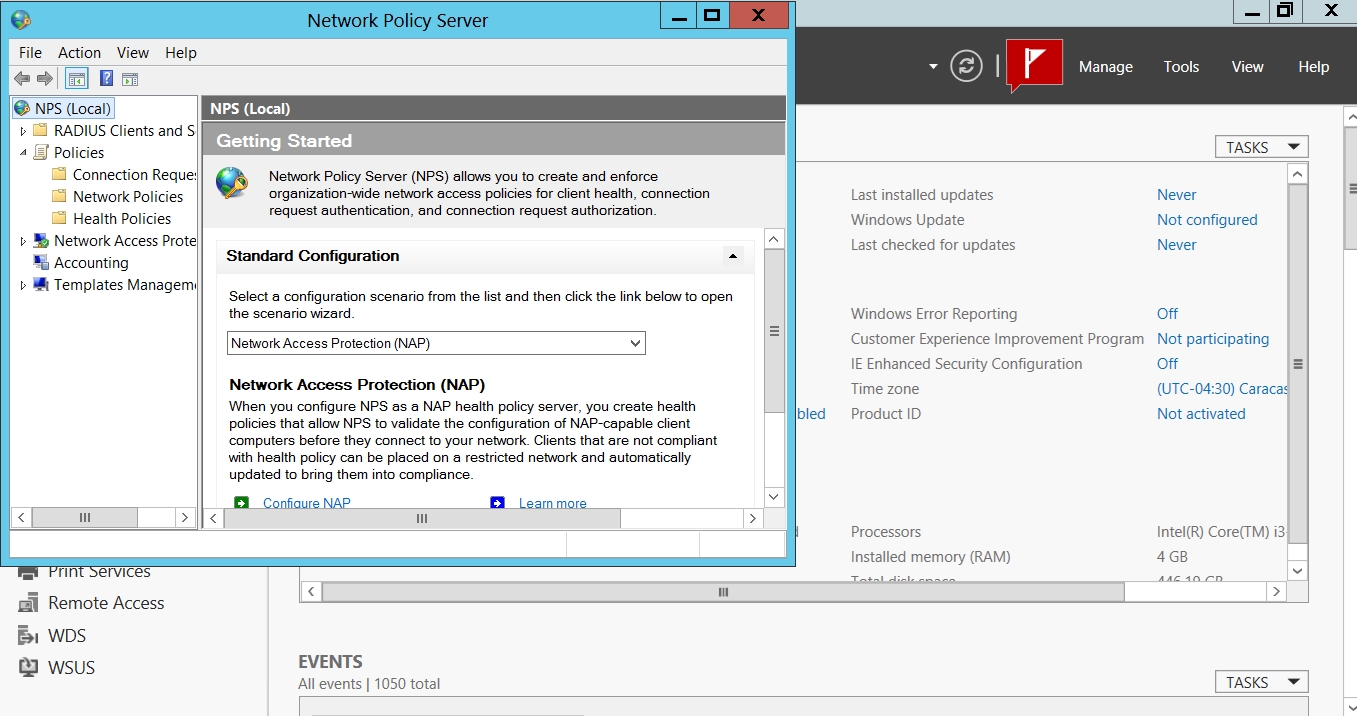Collapse the Standard Configuration section
Screen dimensions: 1357x716
733,256
